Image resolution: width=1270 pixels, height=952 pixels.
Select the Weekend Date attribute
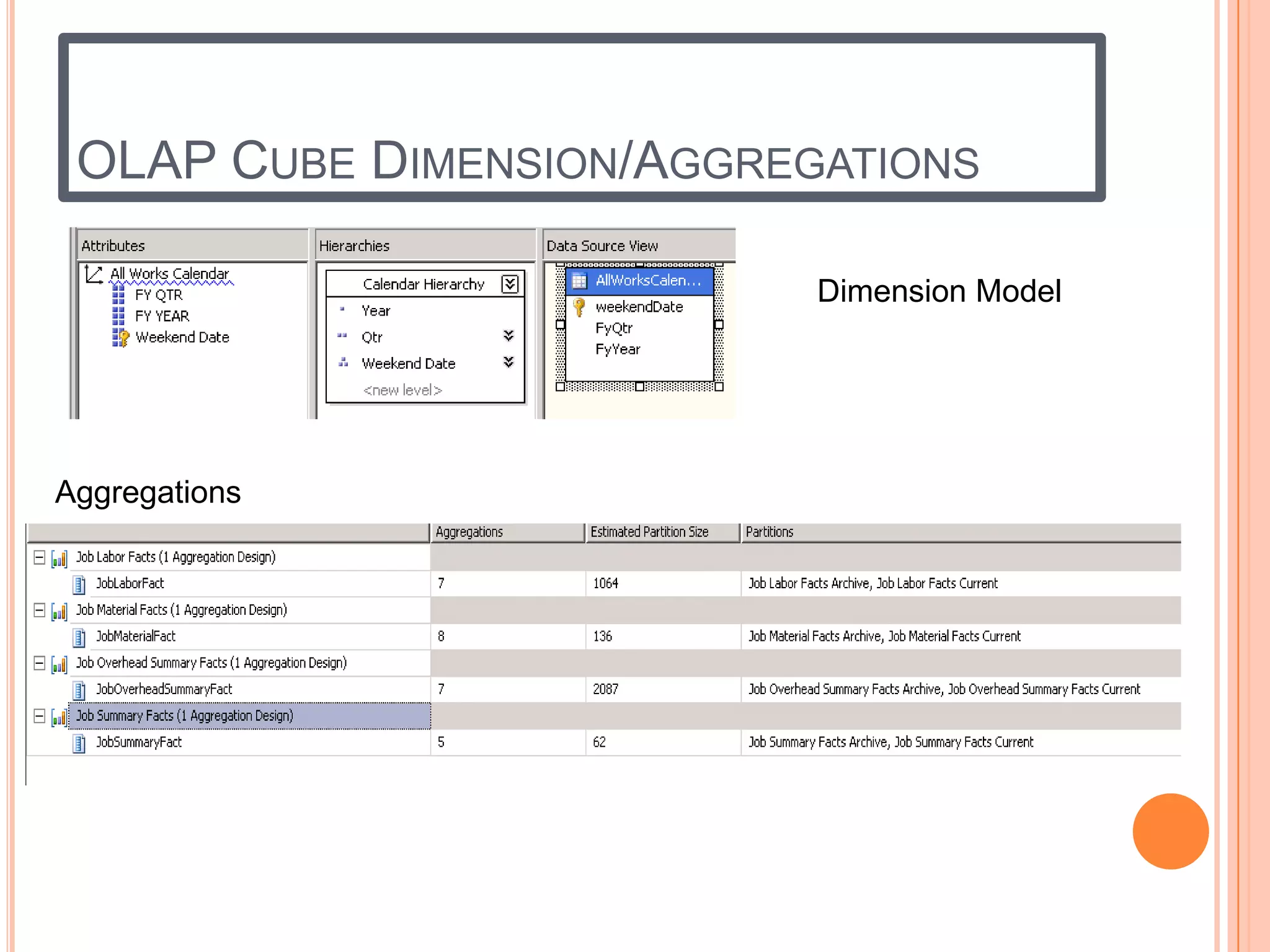(x=182, y=337)
